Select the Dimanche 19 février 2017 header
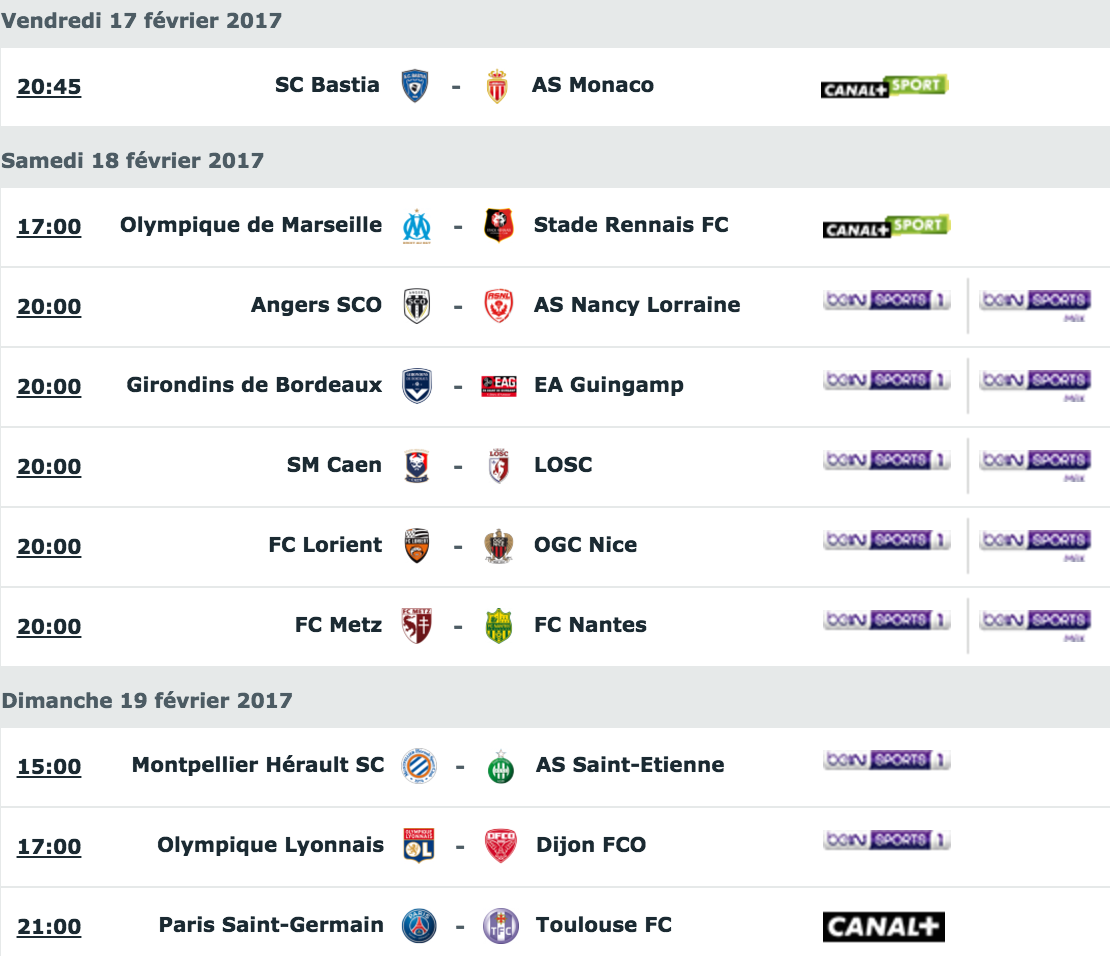 coord(147,700)
